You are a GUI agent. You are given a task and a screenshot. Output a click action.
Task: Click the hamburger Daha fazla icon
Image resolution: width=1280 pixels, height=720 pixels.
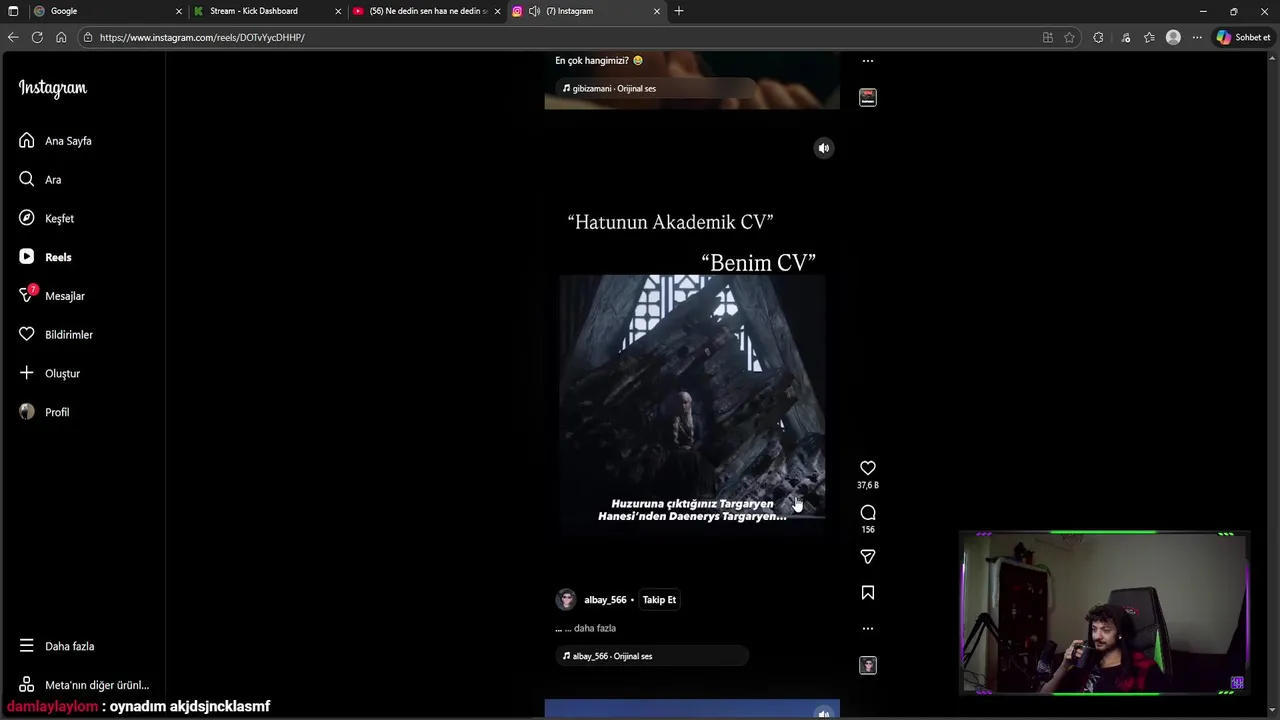27,646
